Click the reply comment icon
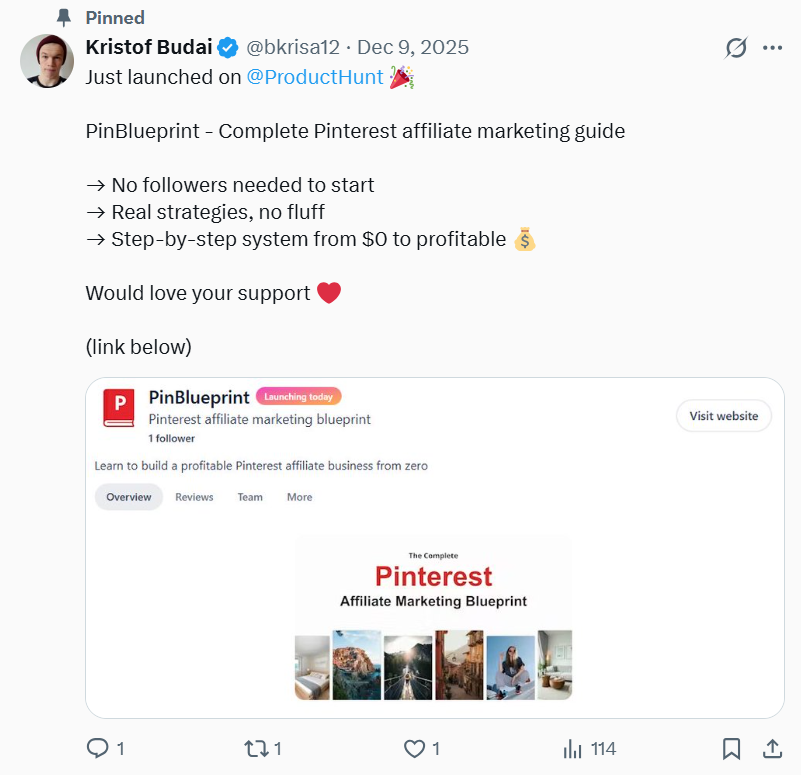Screen dimensions: 801x775 98,748
